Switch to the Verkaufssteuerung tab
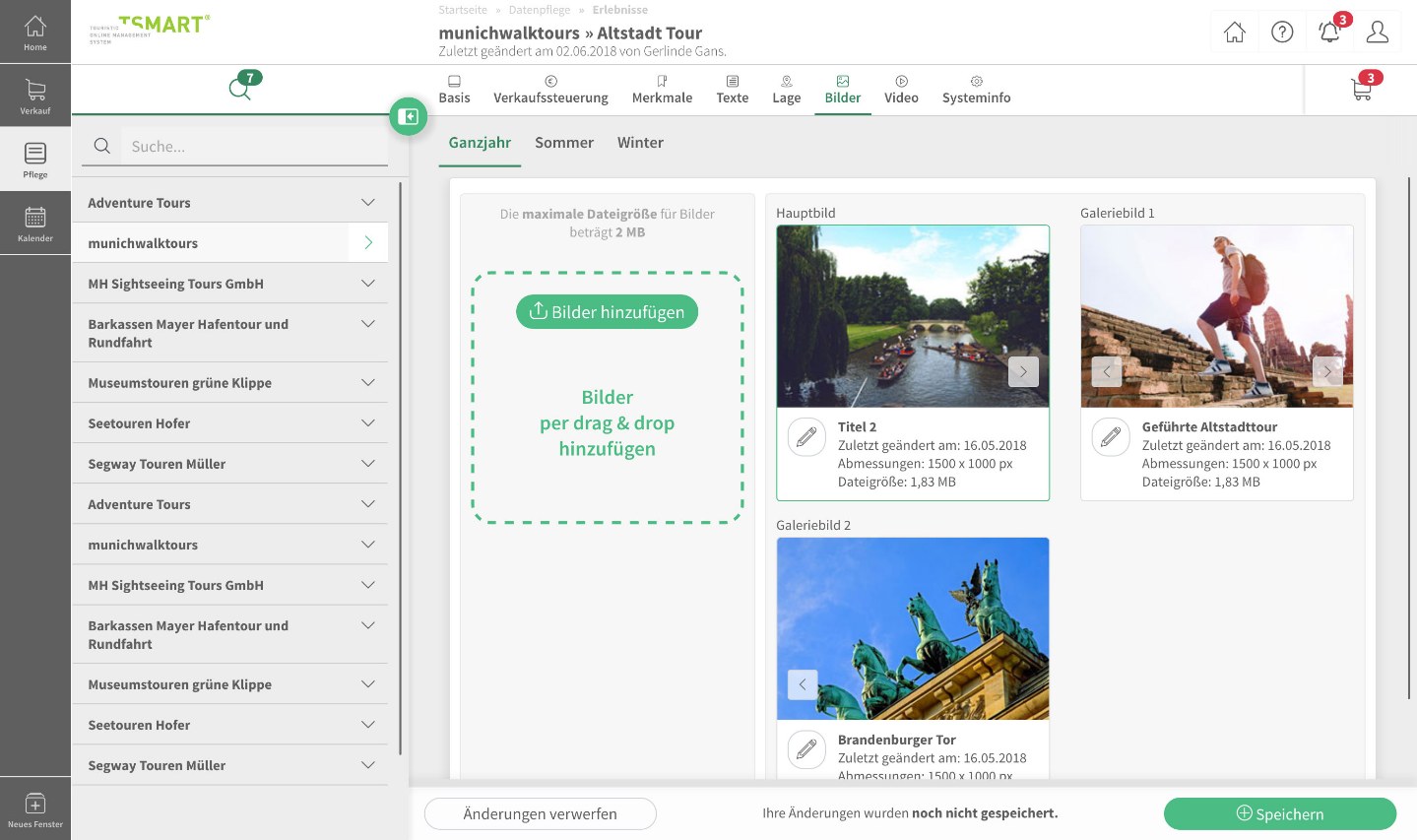The width and height of the screenshot is (1417, 840). point(550,90)
